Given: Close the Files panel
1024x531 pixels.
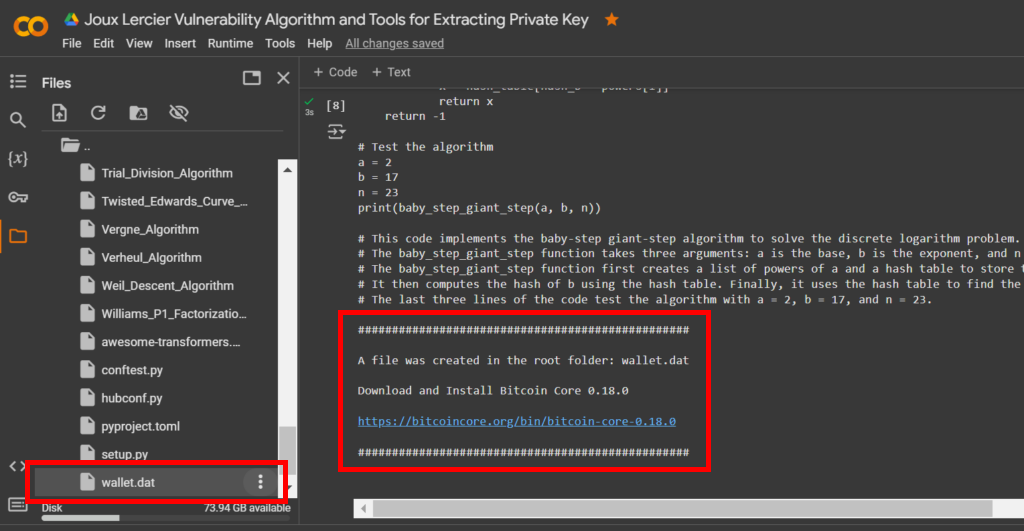Looking at the screenshot, I should 283,78.
